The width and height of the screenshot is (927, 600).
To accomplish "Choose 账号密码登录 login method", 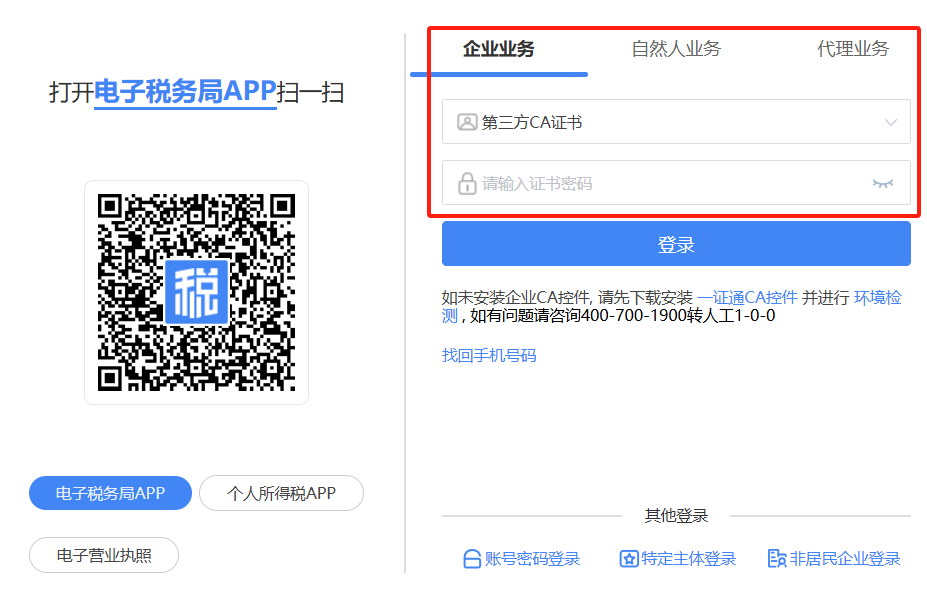I will coord(521,559).
